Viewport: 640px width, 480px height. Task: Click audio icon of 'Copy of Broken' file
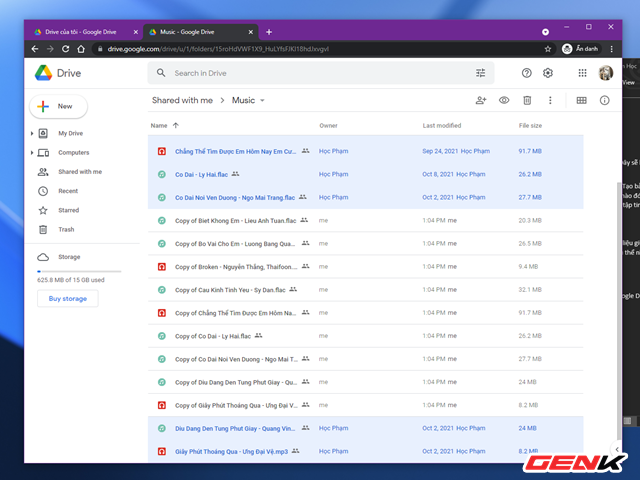coord(162,267)
